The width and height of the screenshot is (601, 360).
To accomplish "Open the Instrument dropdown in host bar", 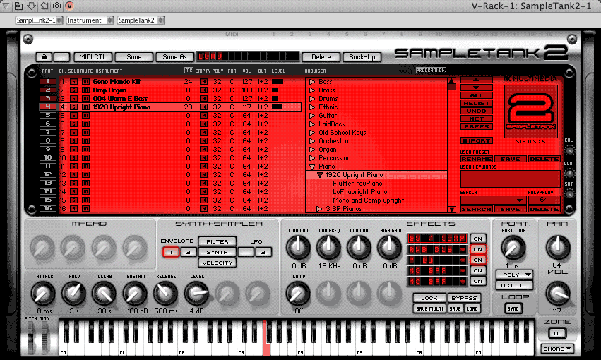I will click(x=90, y=20).
